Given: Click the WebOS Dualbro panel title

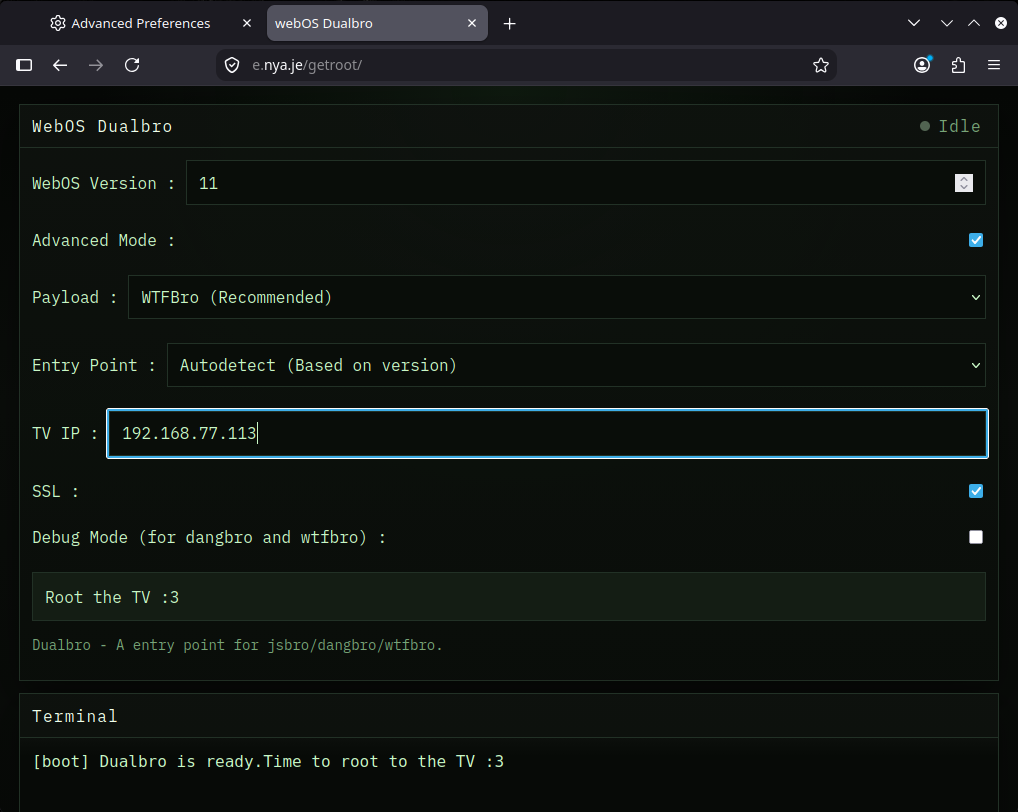Looking at the screenshot, I should (x=102, y=126).
